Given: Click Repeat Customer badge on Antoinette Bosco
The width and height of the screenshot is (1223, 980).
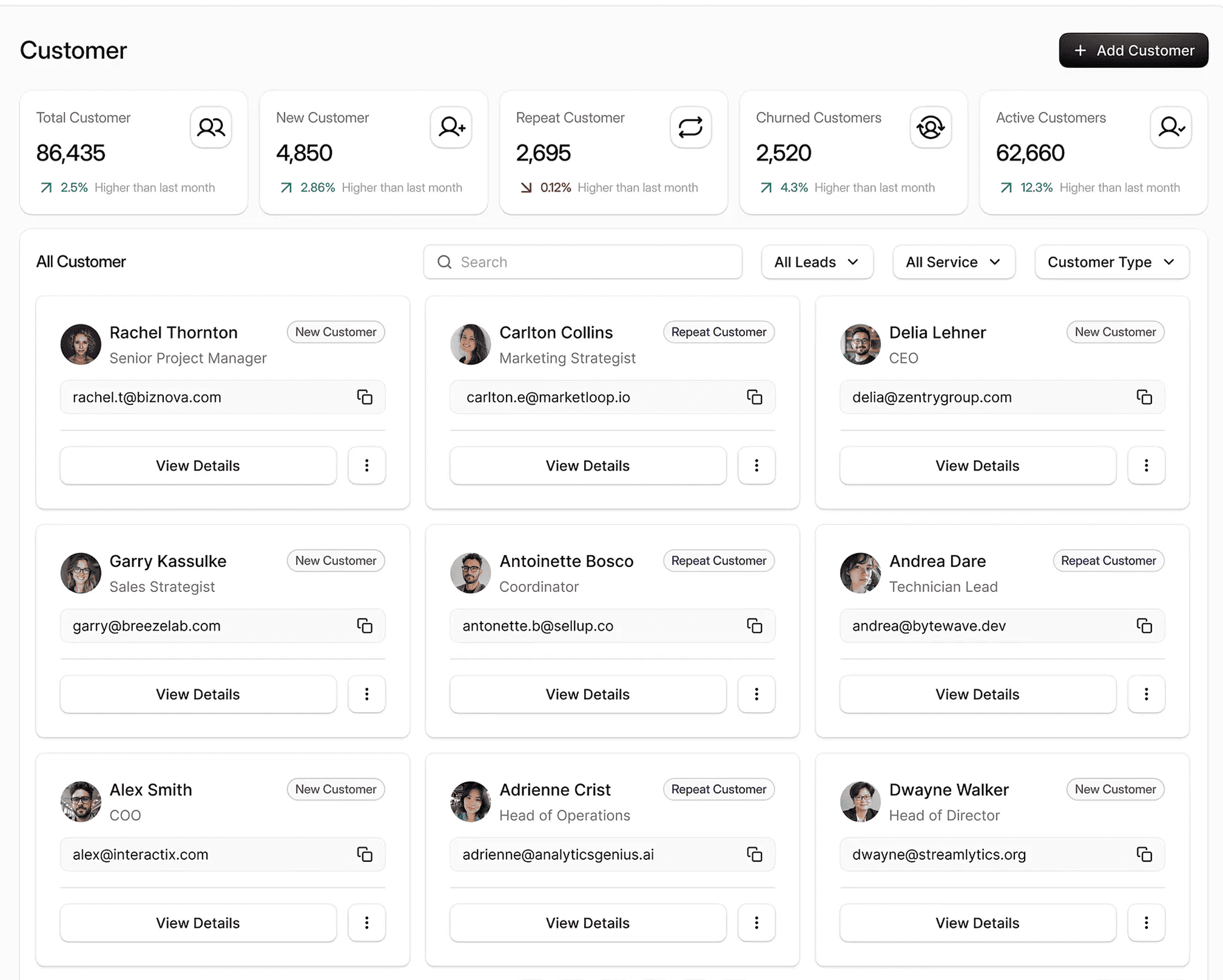Looking at the screenshot, I should pyautogui.click(x=718, y=560).
